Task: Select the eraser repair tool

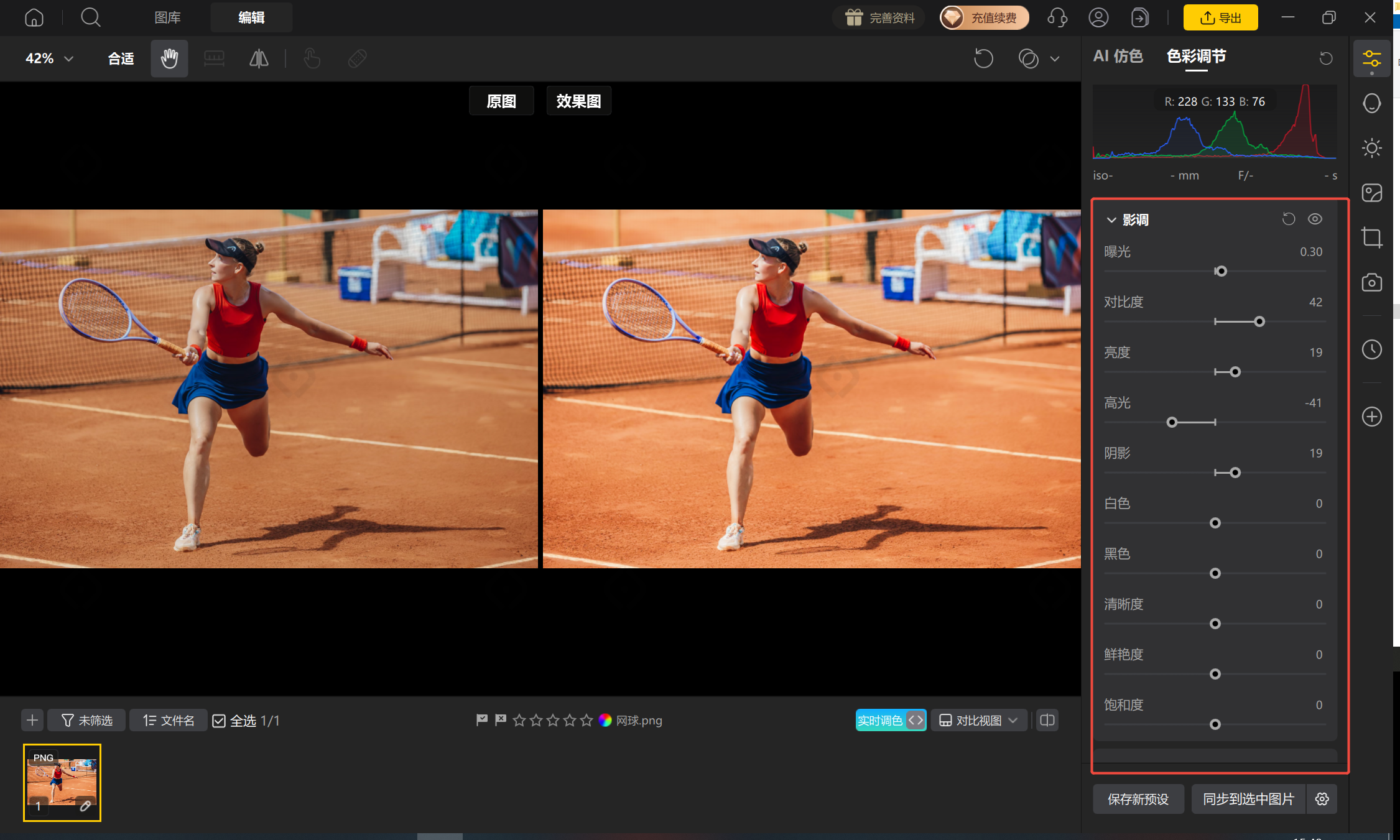Action: pyautogui.click(x=357, y=58)
